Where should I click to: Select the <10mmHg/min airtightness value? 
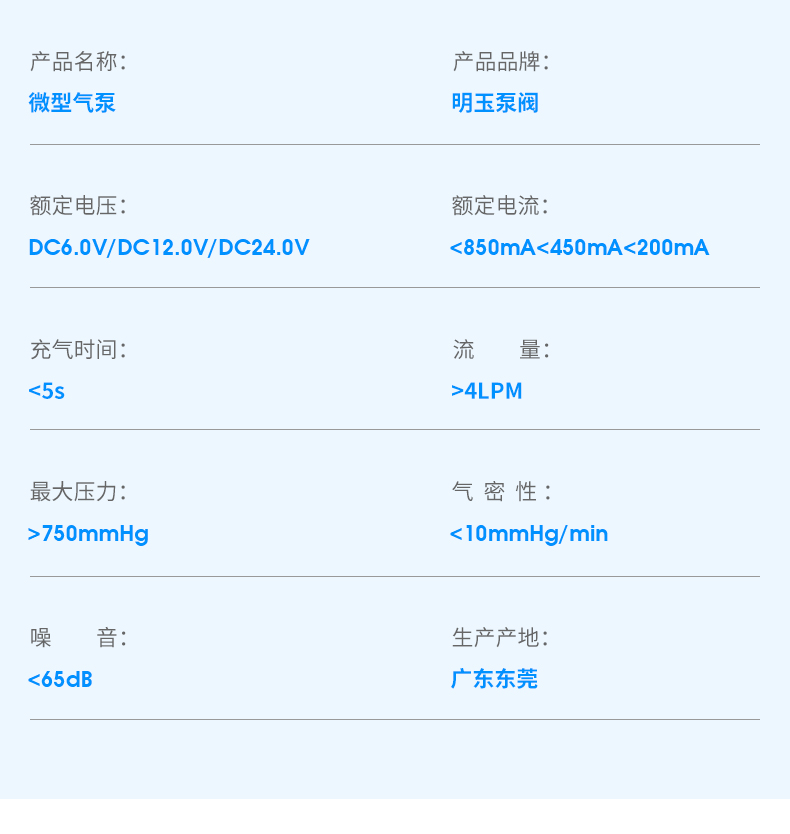pos(529,534)
